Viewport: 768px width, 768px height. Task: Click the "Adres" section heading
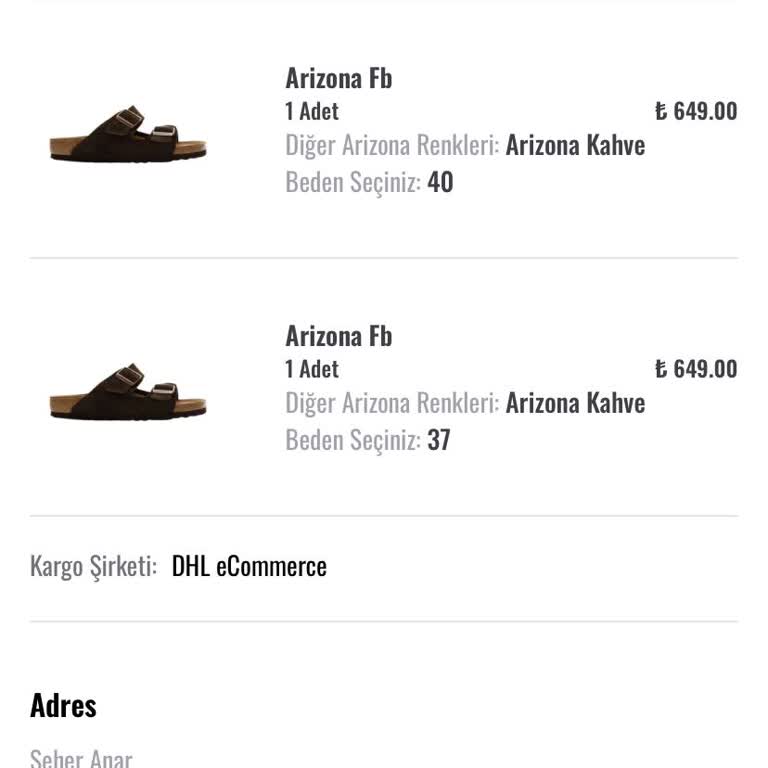[x=63, y=706]
